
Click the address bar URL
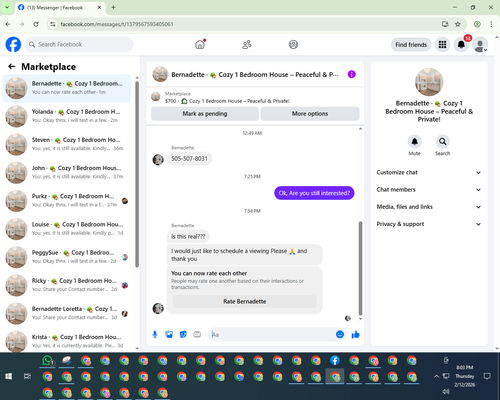[x=117, y=24]
